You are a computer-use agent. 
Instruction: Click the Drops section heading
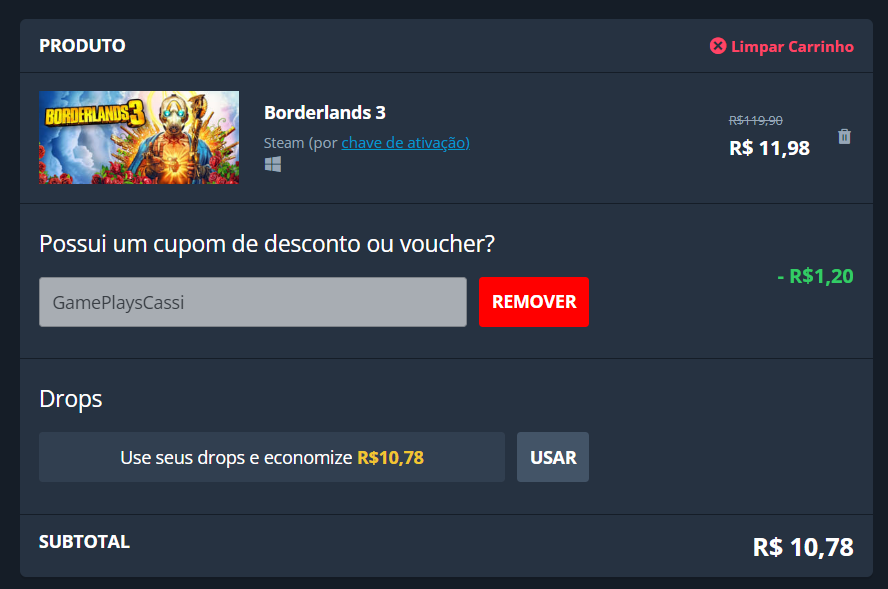(71, 399)
